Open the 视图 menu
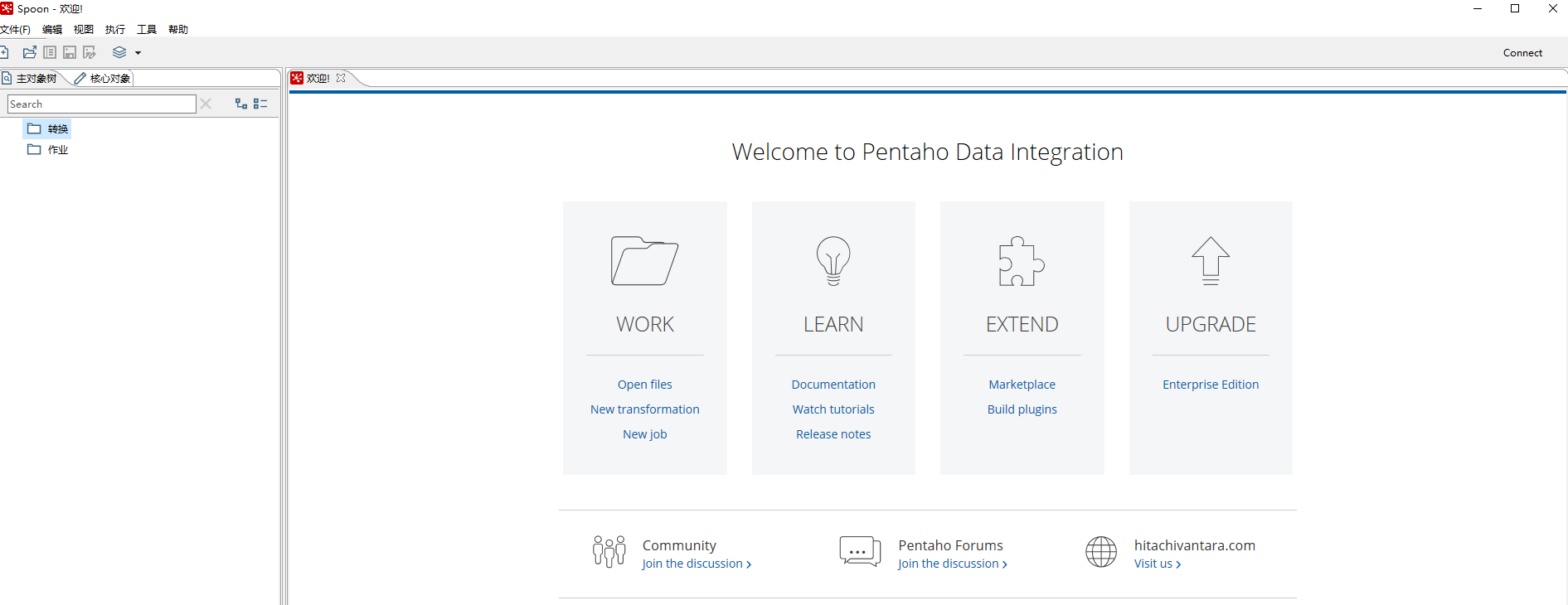1568x605 pixels. (84, 29)
